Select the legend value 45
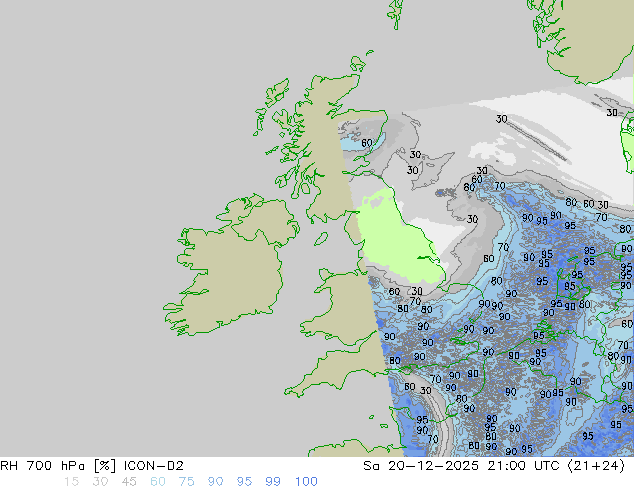This screenshot has height=490, width=634. click(129, 482)
